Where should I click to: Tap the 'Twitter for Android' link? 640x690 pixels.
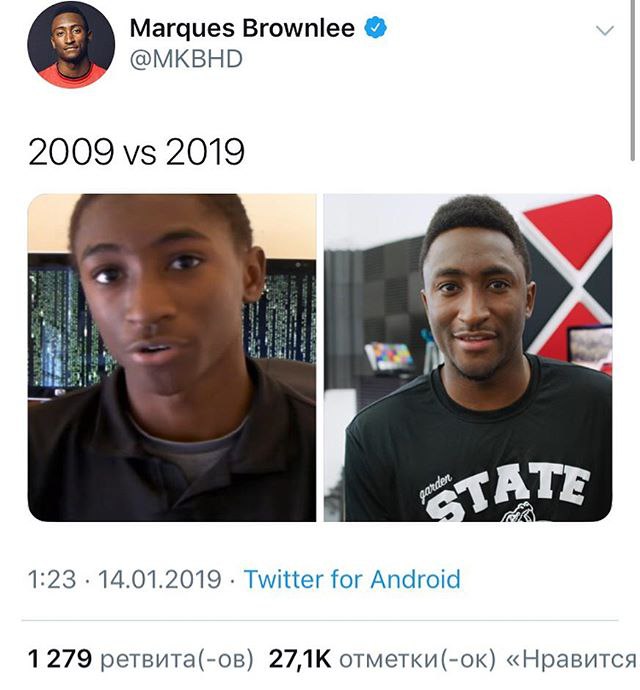(x=352, y=579)
